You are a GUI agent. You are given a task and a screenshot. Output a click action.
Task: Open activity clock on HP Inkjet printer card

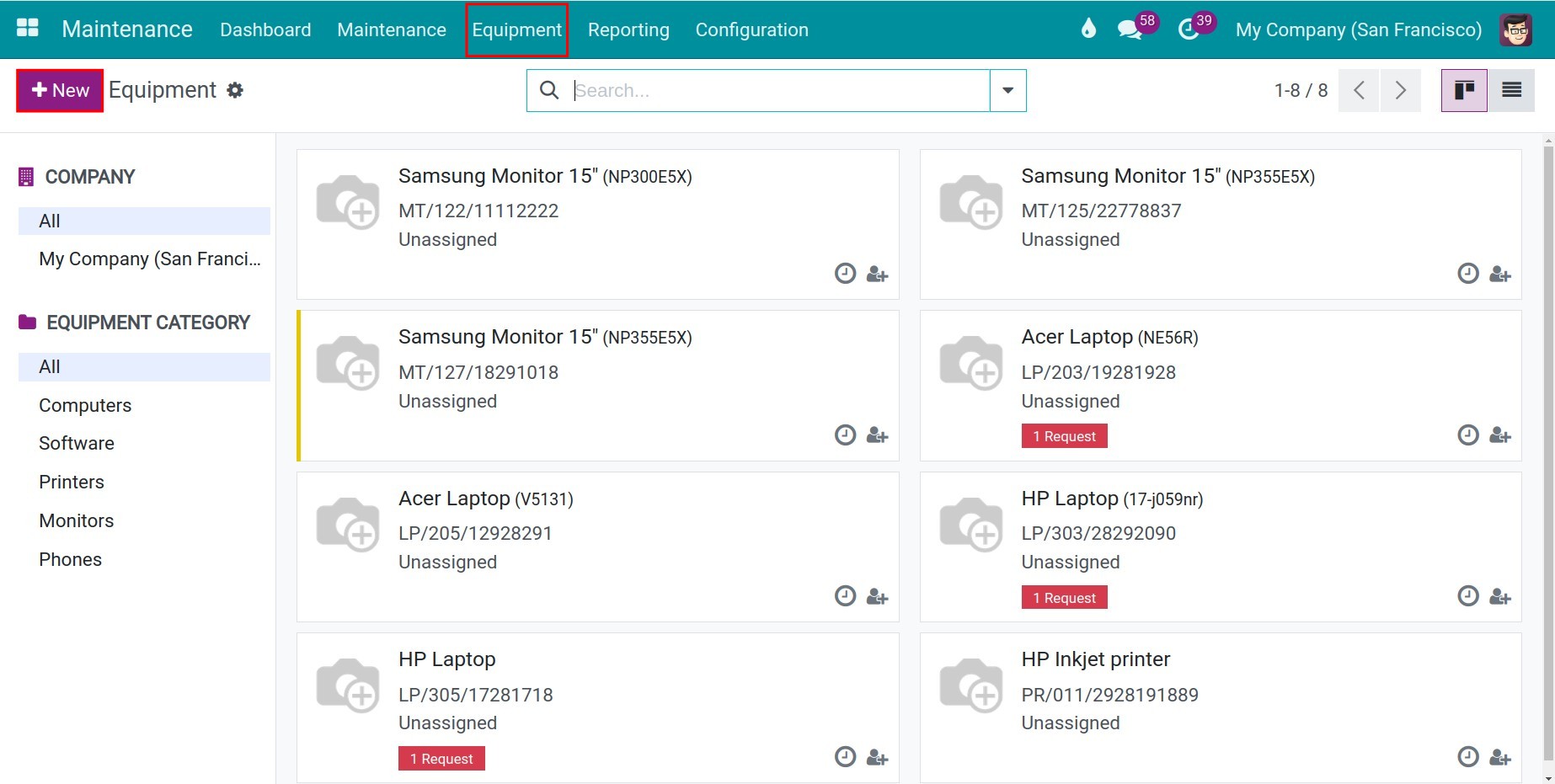pyautogui.click(x=1468, y=757)
